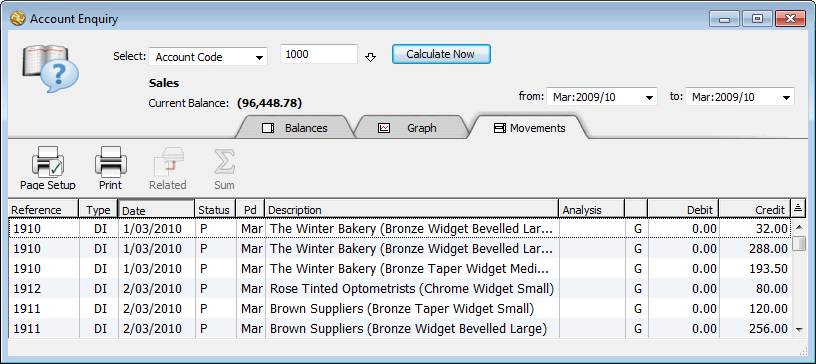The width and height of the screenshot is (816, 364).
Task: Sort by the Date column header
Action: 156,209
